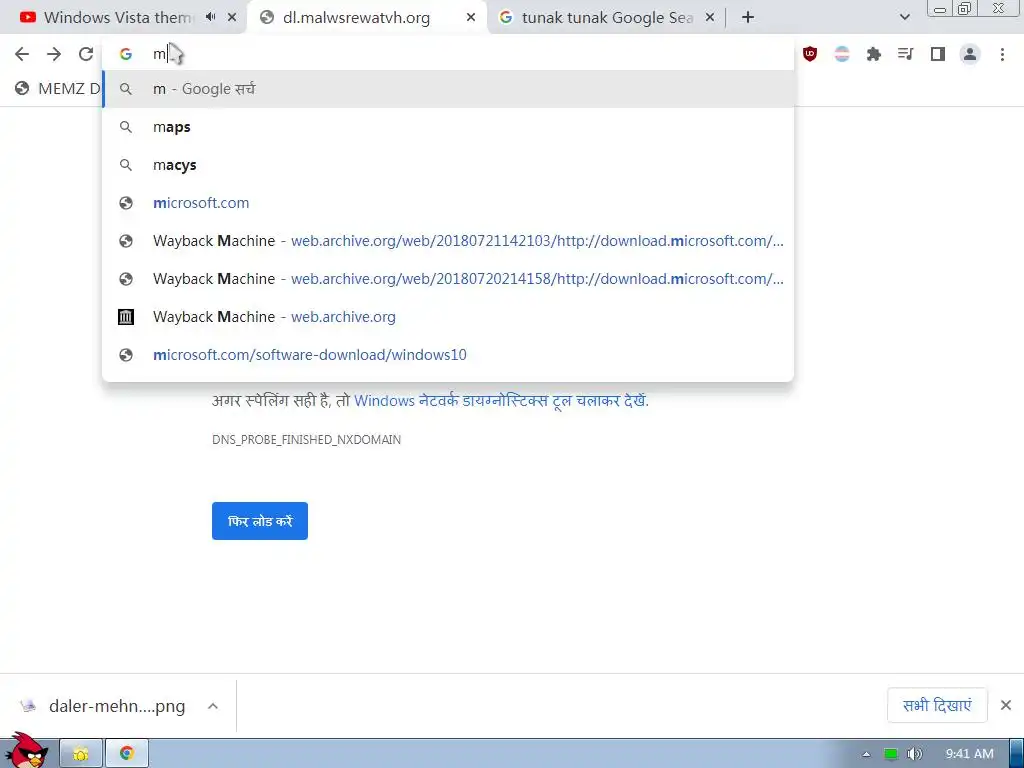Show hidden system tray icons

pos(866,754)
